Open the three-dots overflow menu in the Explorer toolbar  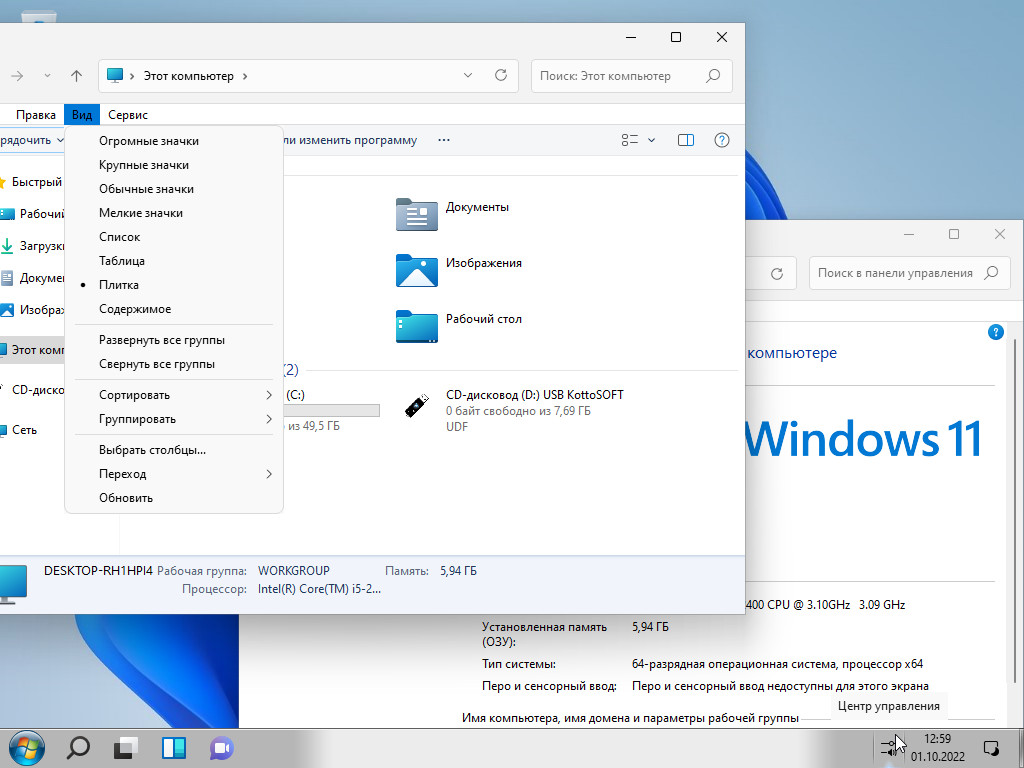pyautogui.click(x=444, y=140)
